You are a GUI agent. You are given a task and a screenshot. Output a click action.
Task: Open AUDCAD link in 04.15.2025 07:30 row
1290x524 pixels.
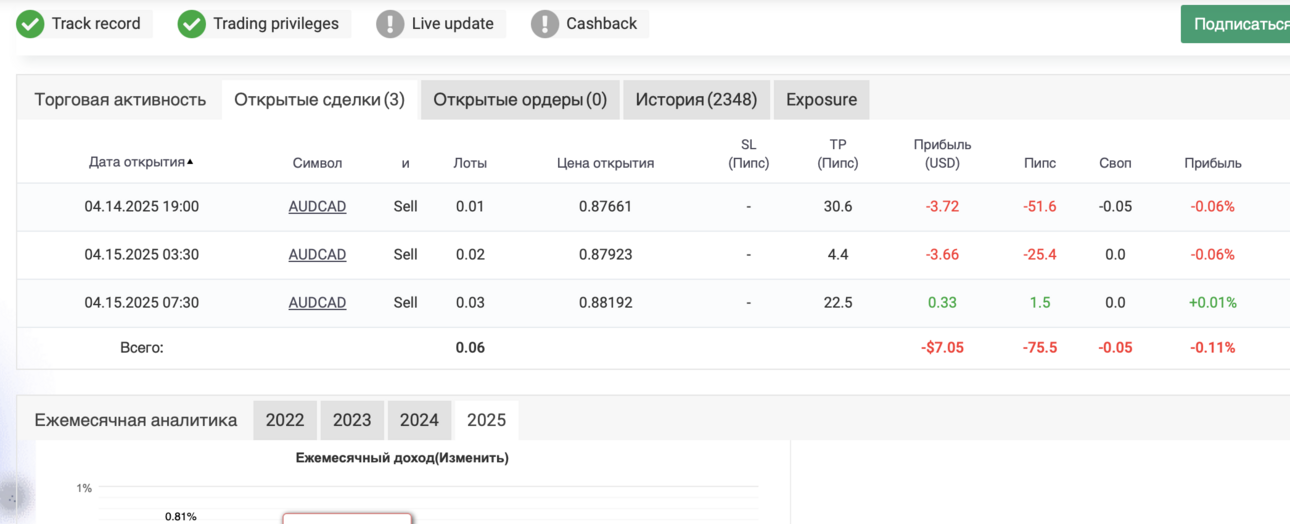point(317,303)
